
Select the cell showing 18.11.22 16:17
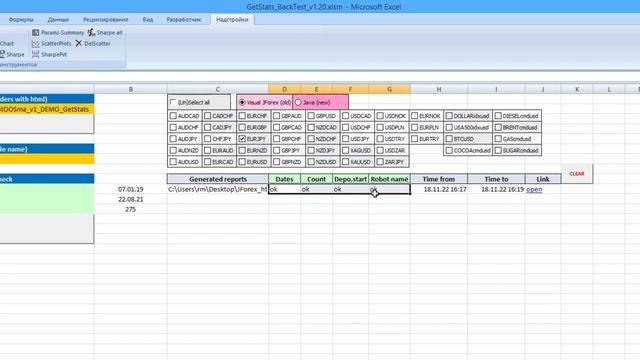[x=439, y=189]
